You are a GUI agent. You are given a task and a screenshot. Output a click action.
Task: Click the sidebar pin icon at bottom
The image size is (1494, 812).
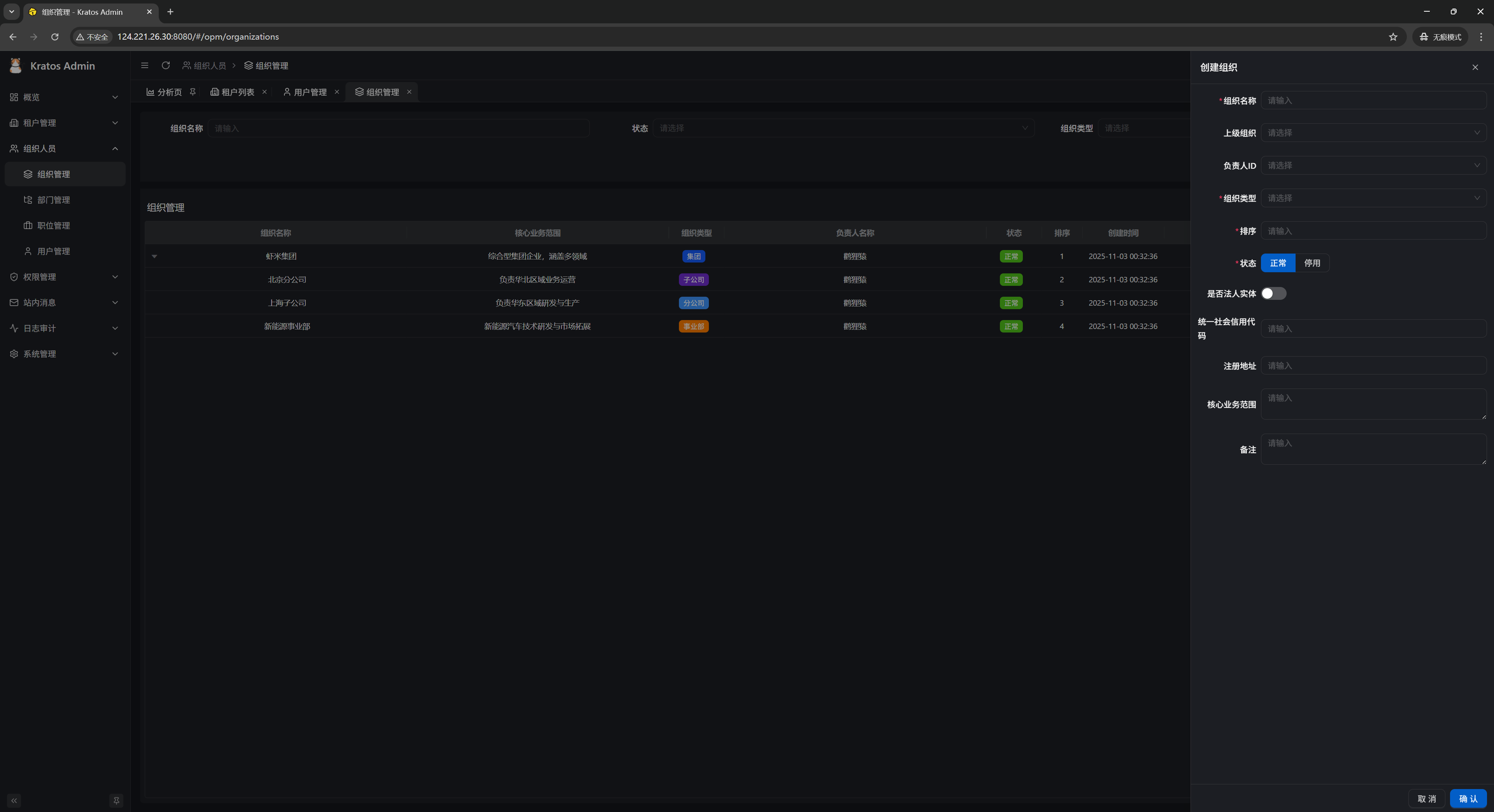(116, 800)
